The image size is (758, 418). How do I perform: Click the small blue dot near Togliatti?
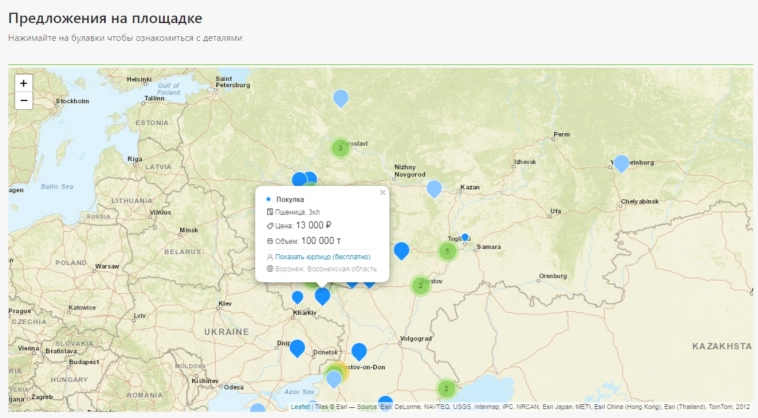click(465, 237)
